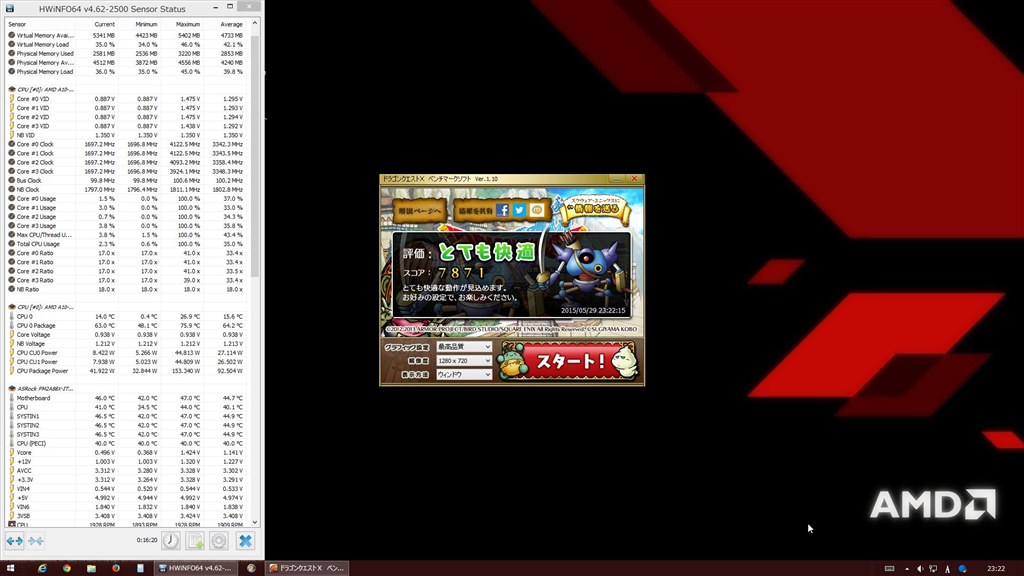Select the Vcore sensor row
Viewport: 1024px width, 576px height.
pos(126,453)
